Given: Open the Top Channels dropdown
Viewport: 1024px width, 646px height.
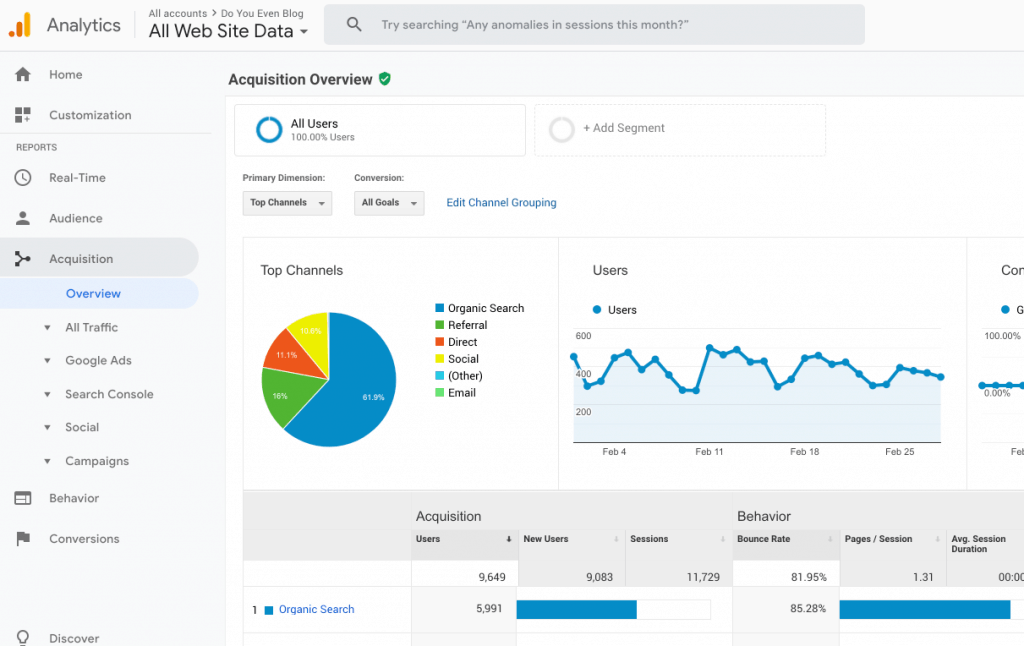Looking at the screenshot, I should click(x=287, y=203).
